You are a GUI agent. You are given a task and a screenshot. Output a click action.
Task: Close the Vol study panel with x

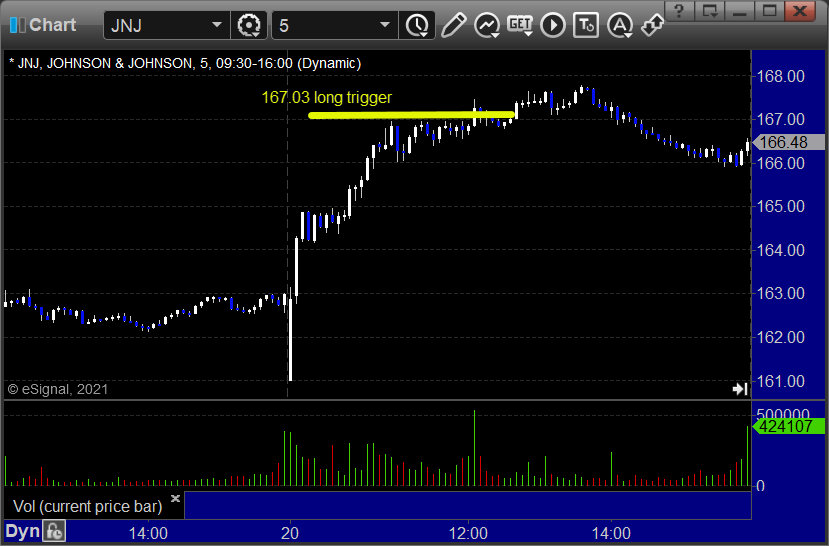point(176,498)
